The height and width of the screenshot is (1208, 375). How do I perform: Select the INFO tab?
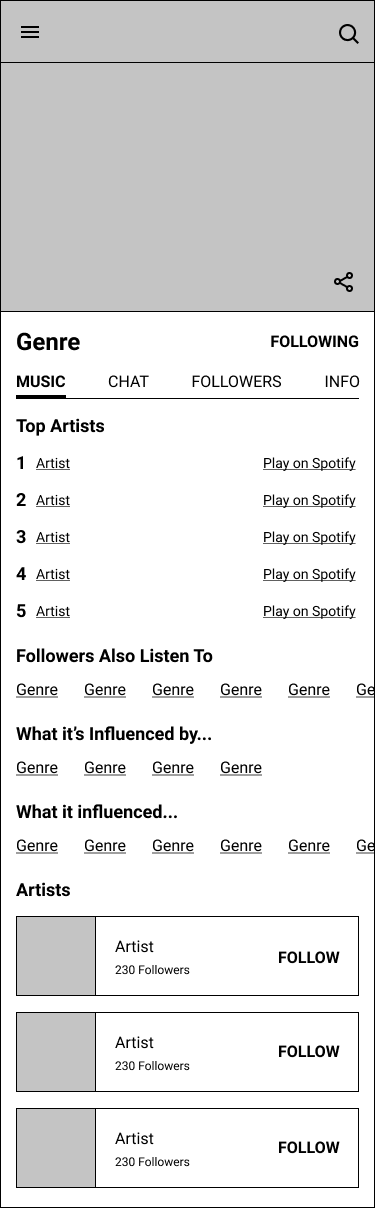pyautogui.click(x=342, y=382)
